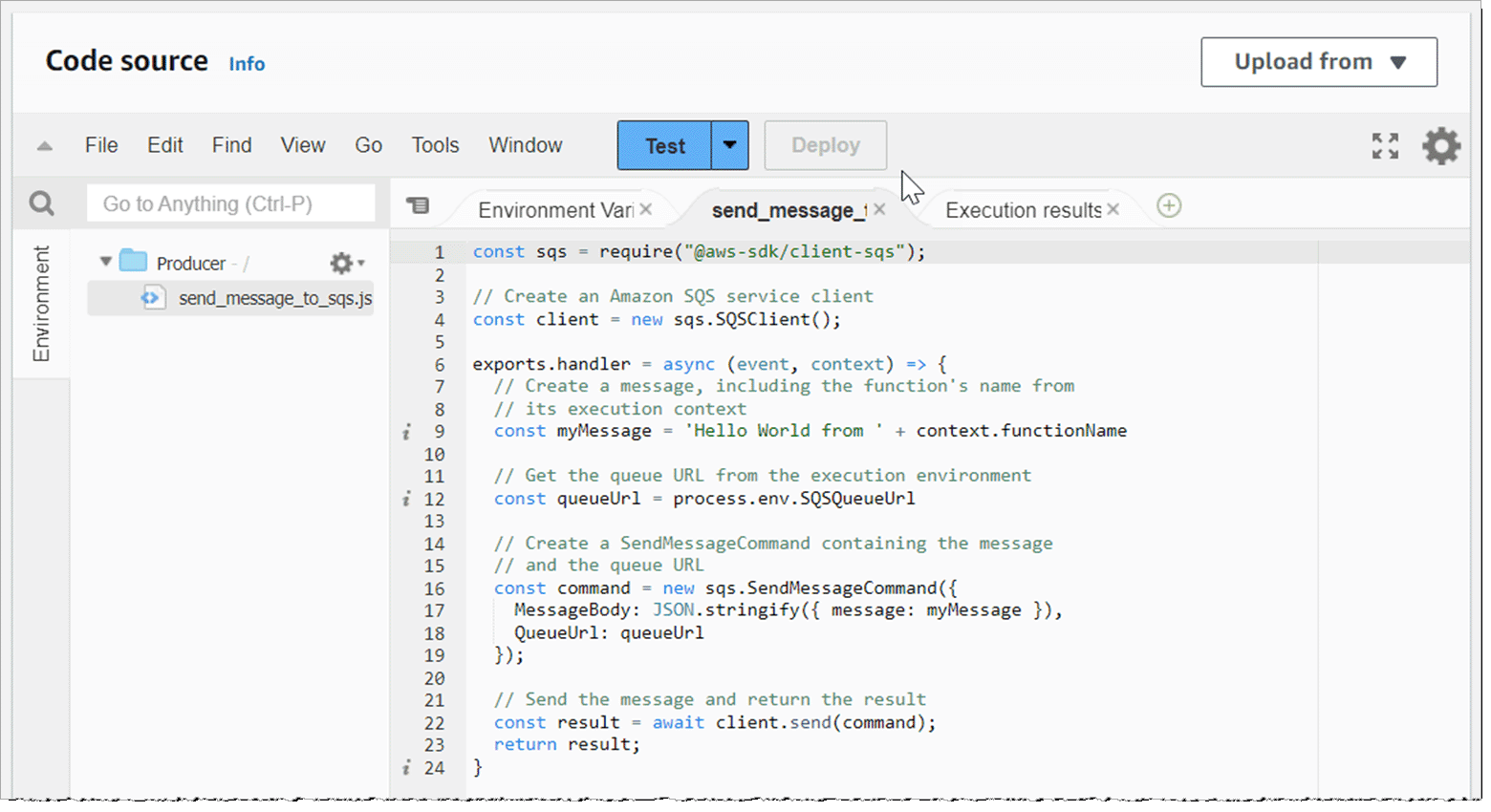Open the Edit menu

[164, 145]
